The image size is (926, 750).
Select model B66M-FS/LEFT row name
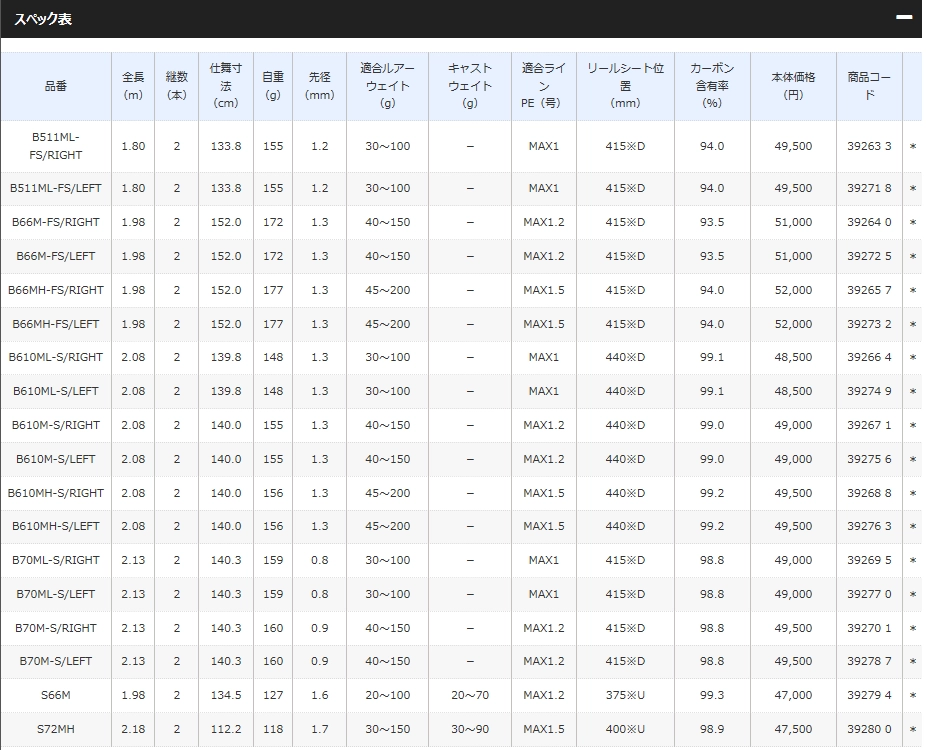point(56,256)
